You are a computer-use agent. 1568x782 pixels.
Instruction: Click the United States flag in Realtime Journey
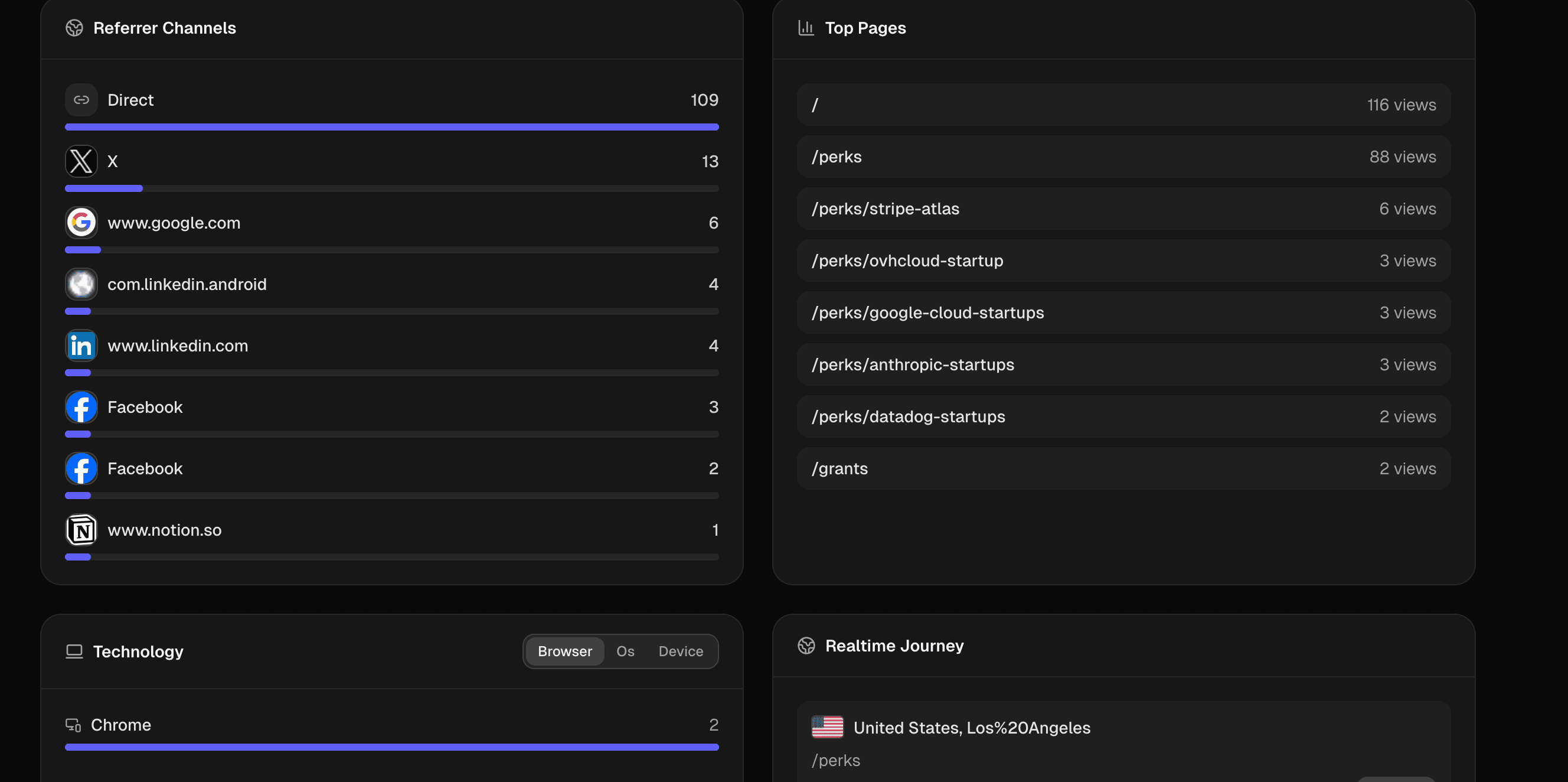(827, 726)
